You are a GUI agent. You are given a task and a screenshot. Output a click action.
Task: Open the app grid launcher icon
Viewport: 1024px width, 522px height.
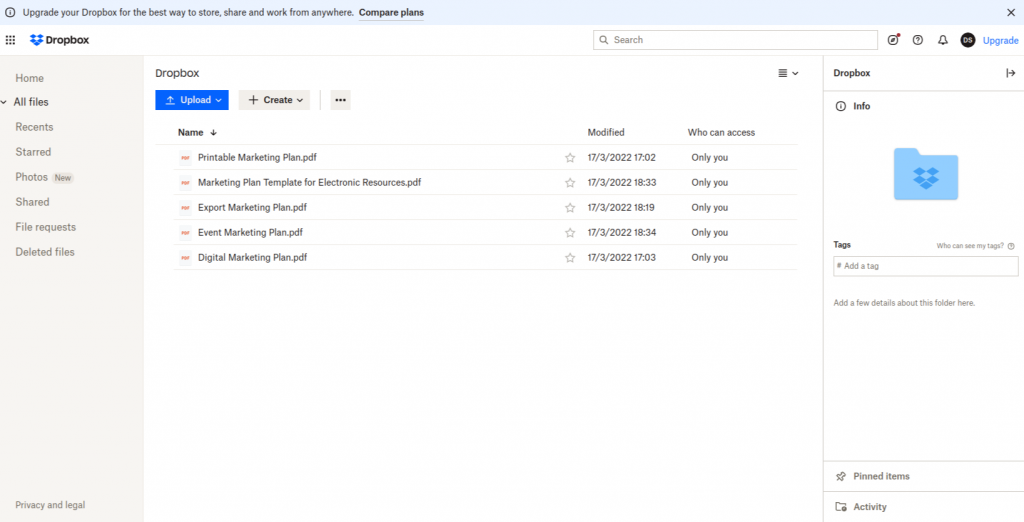(10, 40)
